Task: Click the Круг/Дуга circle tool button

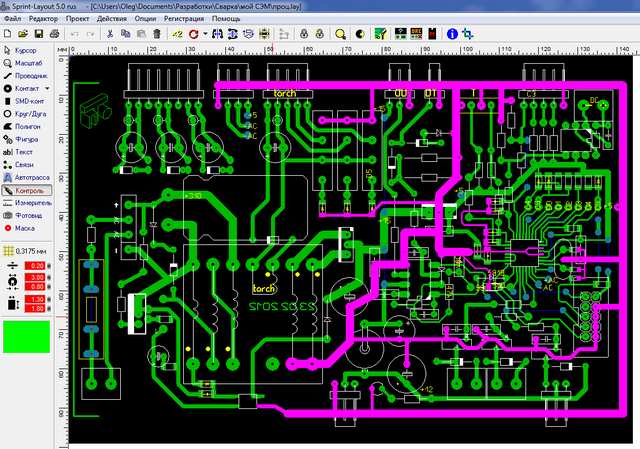Action: (30, 114)
